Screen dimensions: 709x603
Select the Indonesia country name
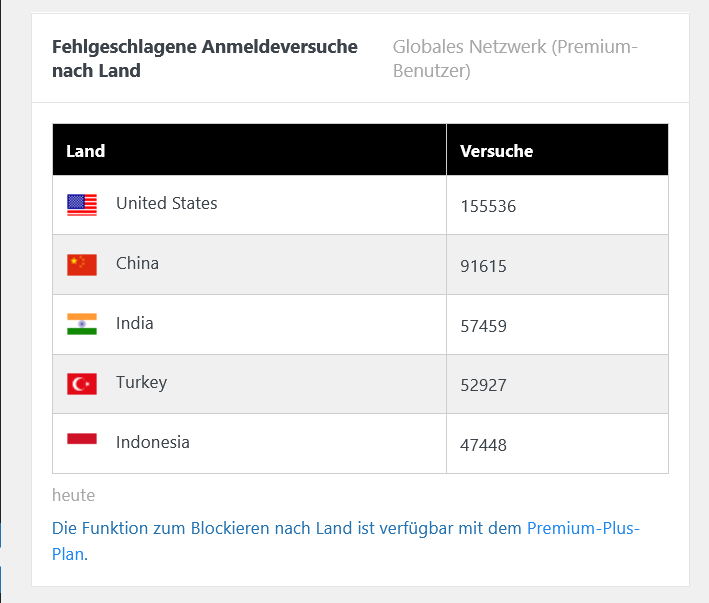[152, 442]
